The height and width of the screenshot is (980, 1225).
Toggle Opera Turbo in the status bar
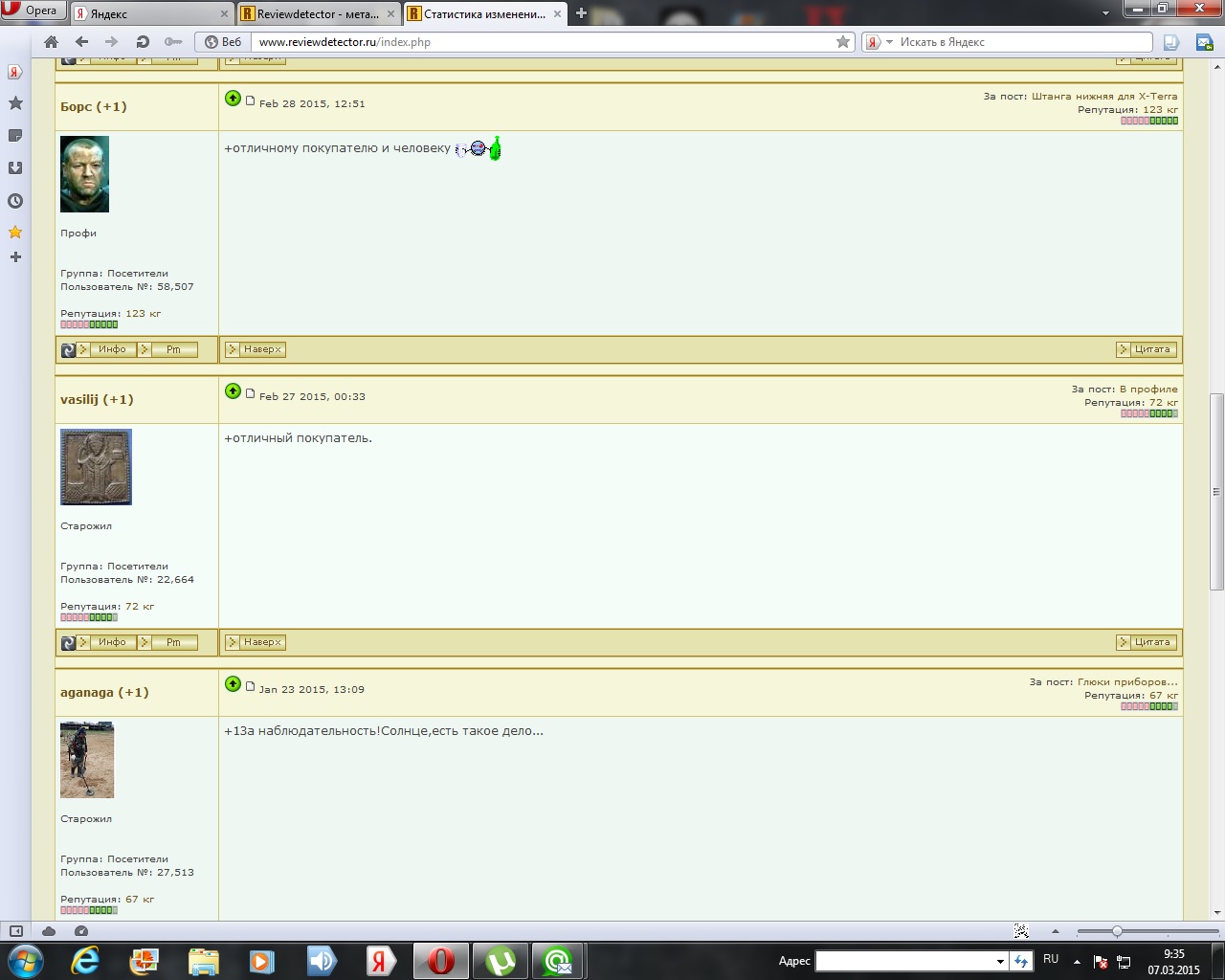81,931
